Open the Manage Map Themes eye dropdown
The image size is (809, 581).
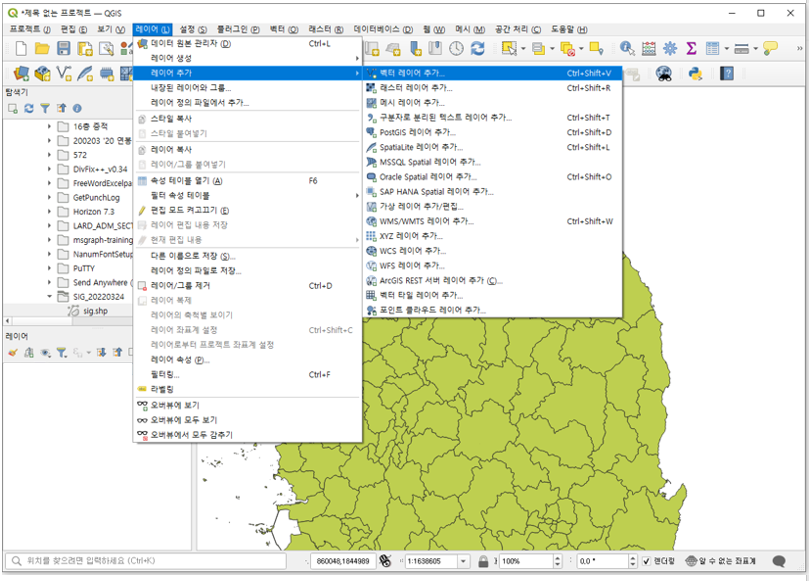[46, 352]
